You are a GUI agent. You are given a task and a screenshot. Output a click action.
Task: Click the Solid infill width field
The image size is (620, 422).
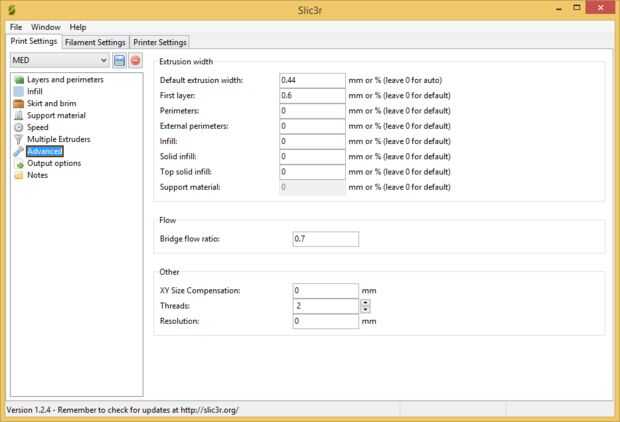(312, 157)
